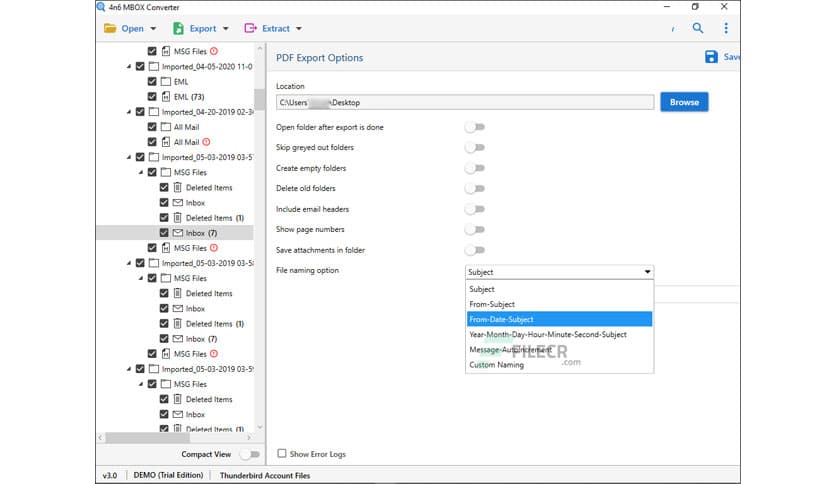Open the Open button dropdown arrow
Screen dimensions: 836x484
(154, 29)
